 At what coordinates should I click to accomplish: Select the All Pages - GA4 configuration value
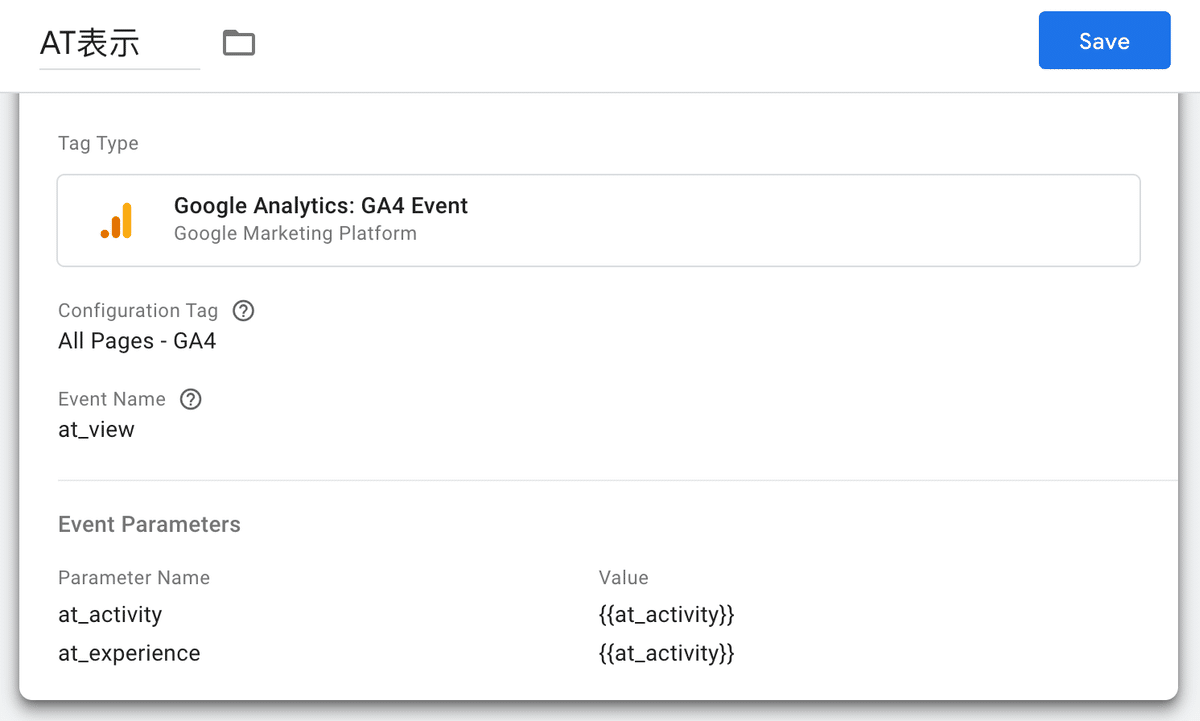coord(137,341)
